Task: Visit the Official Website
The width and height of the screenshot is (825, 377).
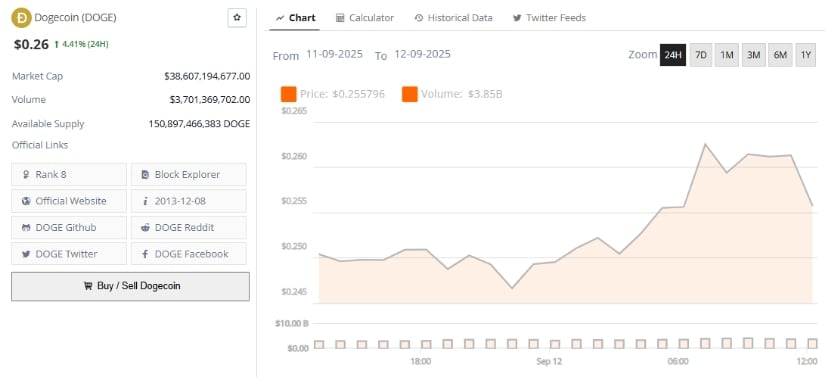Action: (69, 201)
